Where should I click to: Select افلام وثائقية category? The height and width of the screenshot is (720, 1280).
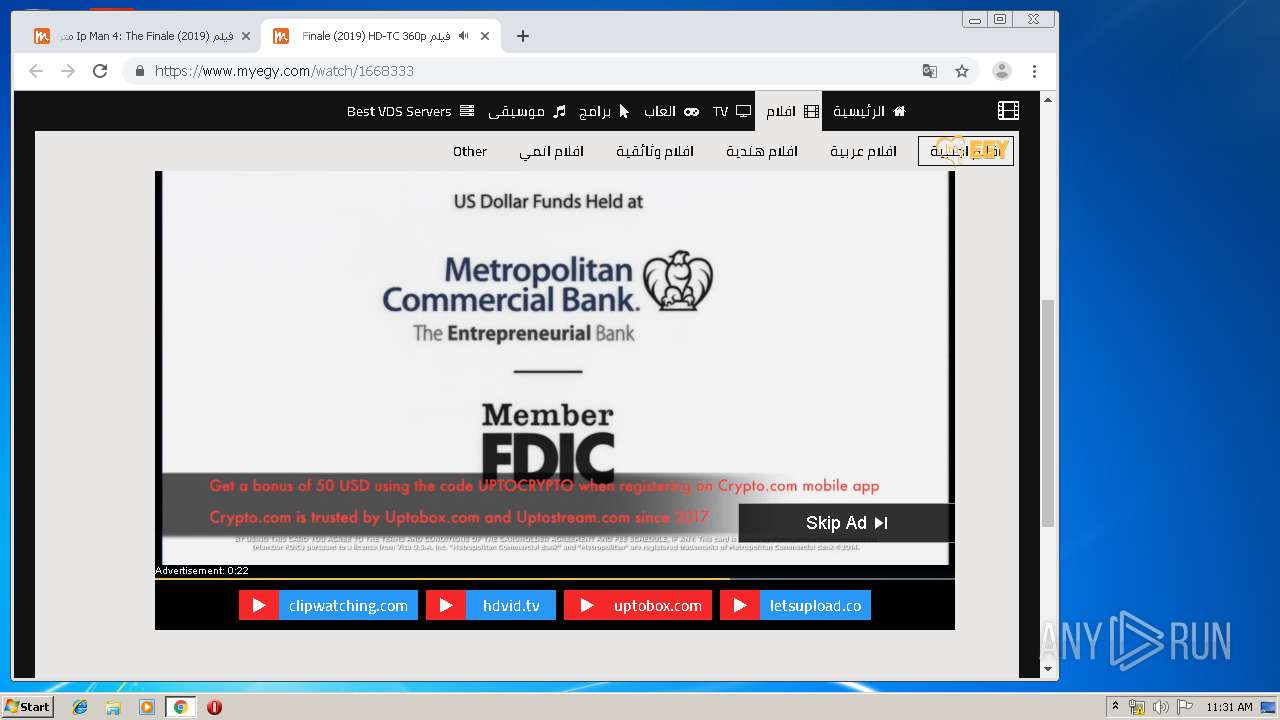(x=655, y=151)
